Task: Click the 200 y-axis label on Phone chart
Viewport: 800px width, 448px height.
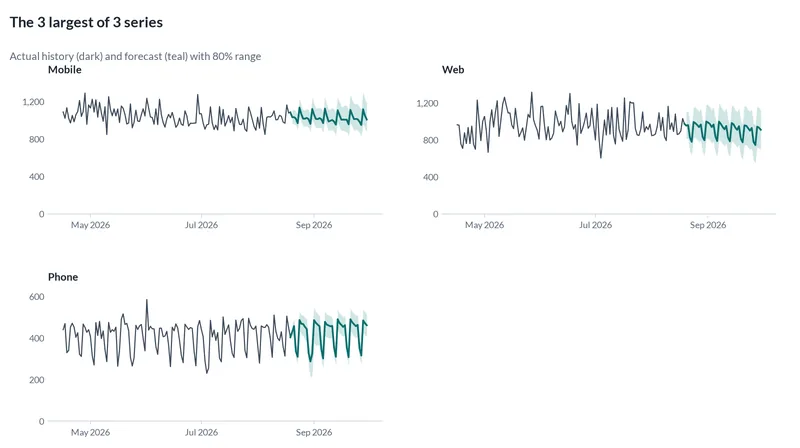Action: click(x=37, y=380)
